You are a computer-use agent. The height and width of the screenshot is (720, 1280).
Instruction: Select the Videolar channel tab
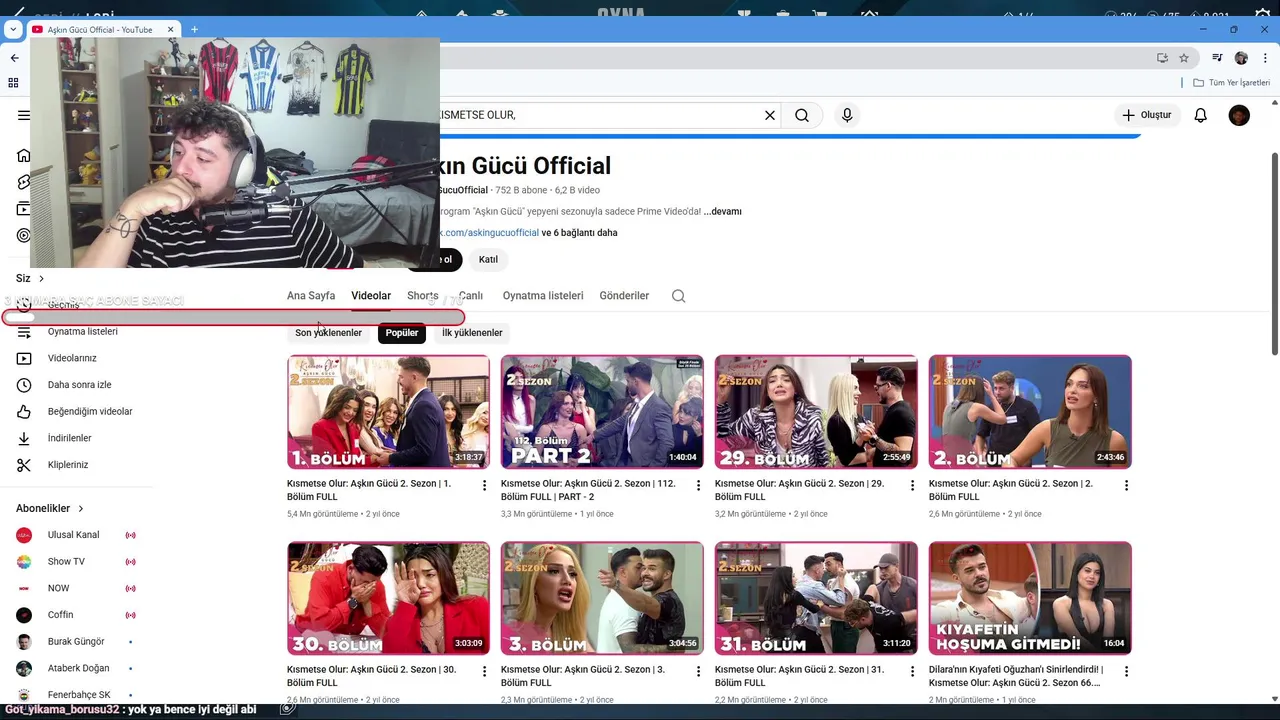(x=371, y=296)
